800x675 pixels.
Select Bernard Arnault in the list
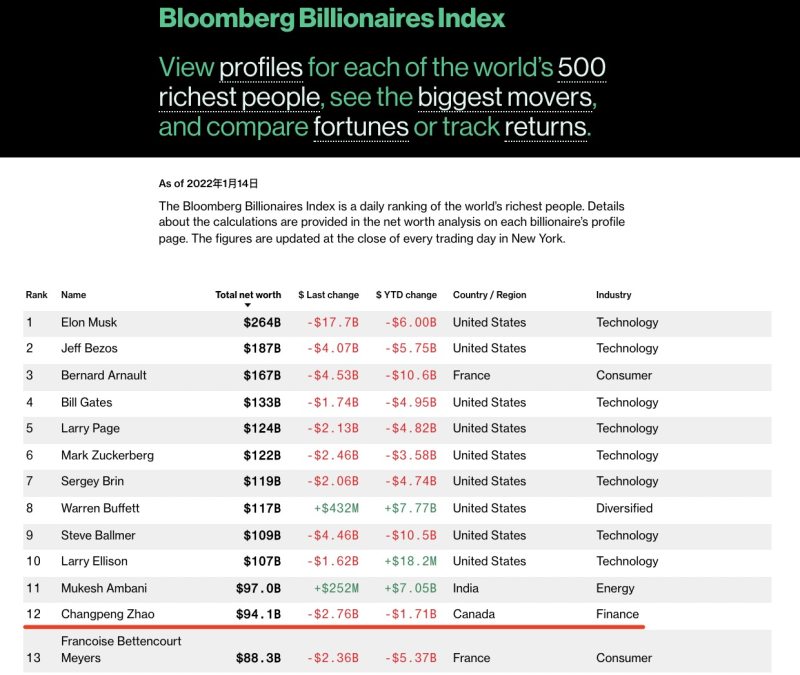pyautogui.click(x=104, y=375)
